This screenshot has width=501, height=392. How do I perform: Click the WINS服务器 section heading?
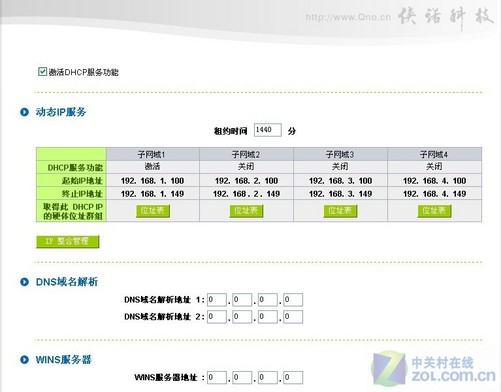63,360
